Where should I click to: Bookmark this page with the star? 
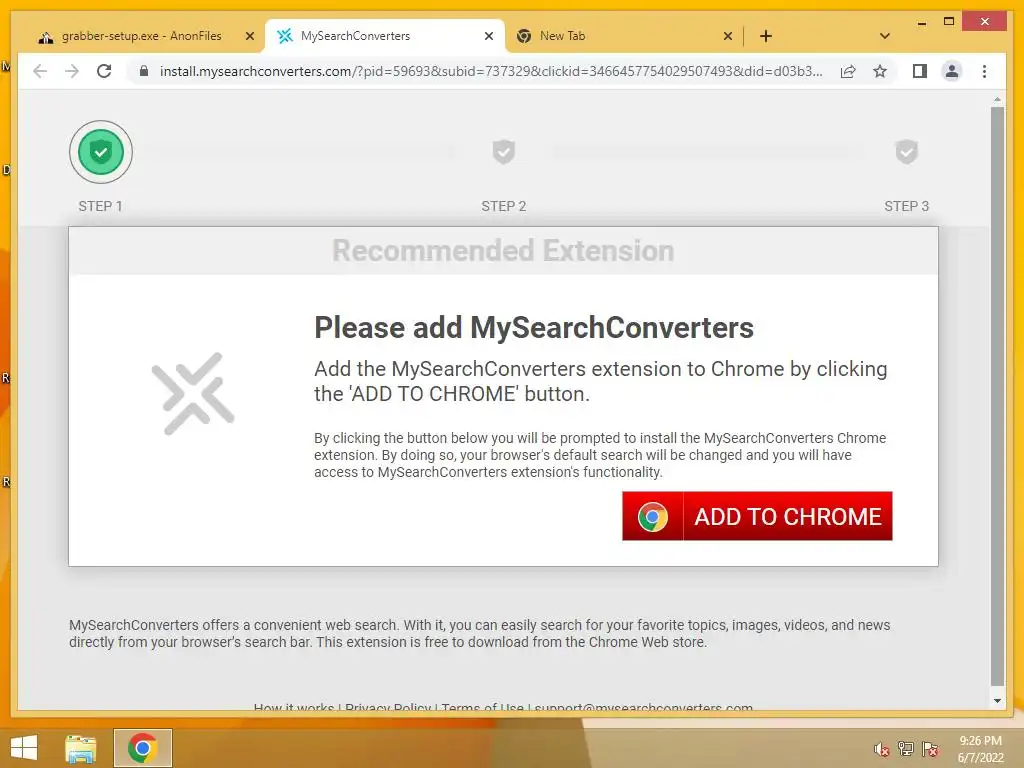click(880, 71)
